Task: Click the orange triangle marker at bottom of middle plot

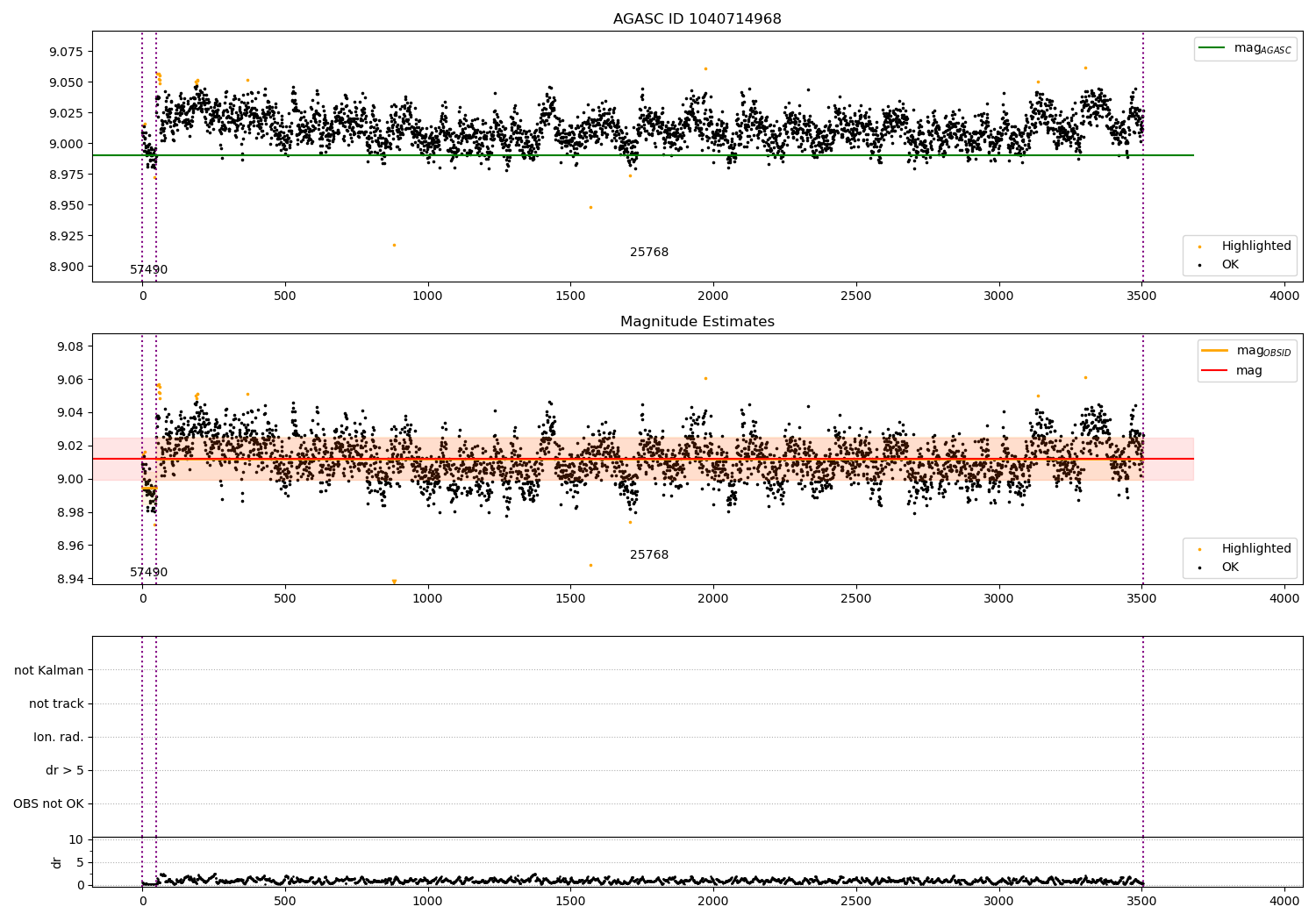Action: pyautogui.click(x=394, y=582)
